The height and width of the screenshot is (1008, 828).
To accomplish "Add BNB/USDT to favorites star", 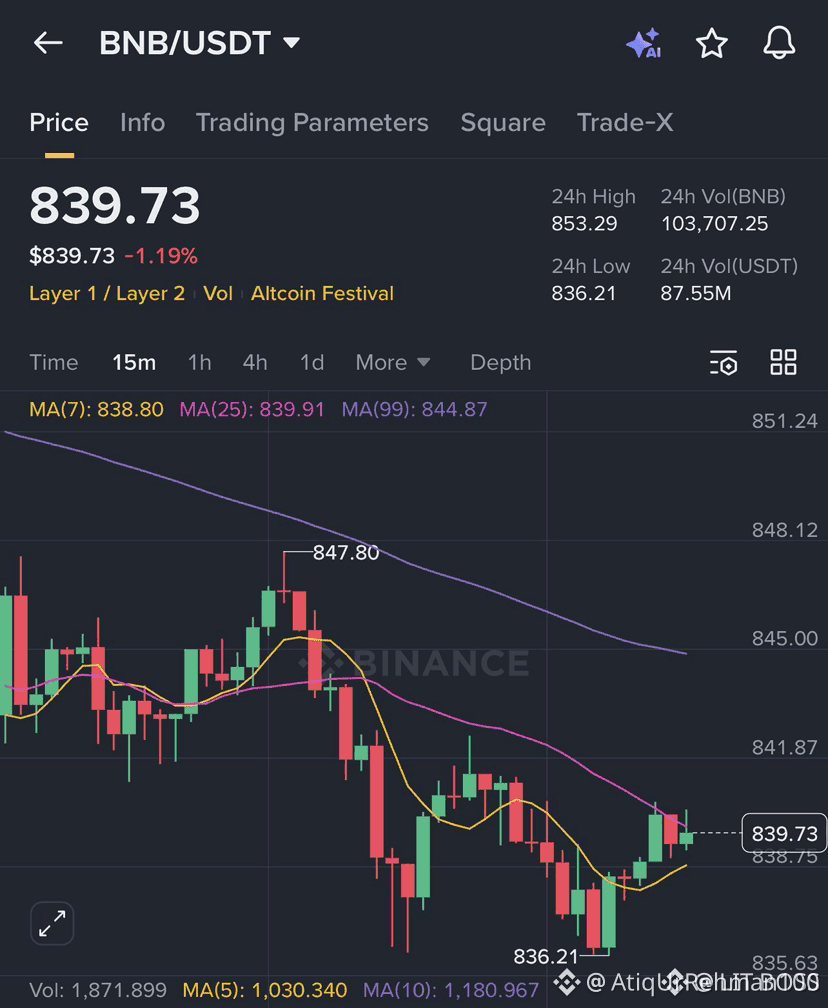I will pyautogui.click(x=712, y=43).
